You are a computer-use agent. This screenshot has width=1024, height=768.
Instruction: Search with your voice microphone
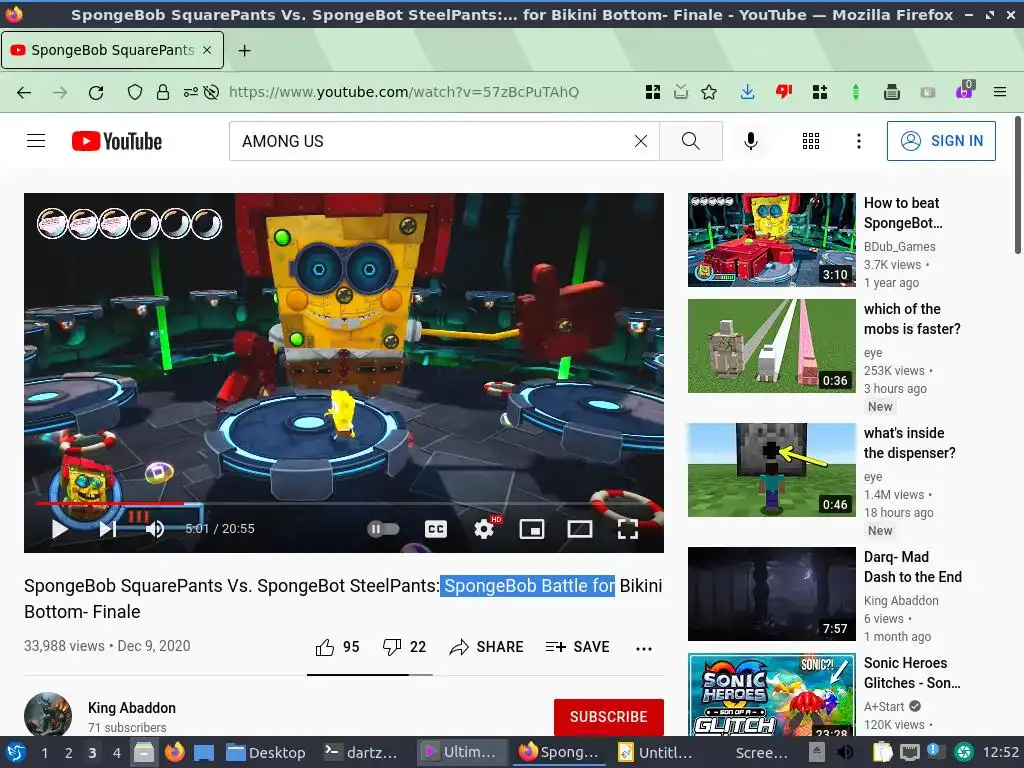pos(751,141)
